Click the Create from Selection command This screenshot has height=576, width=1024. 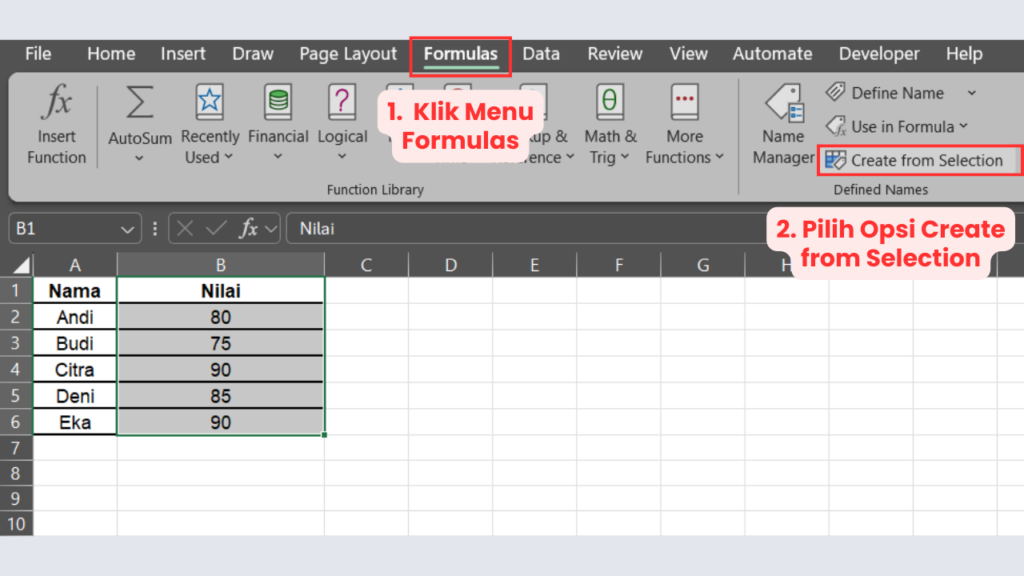click(918, 160)
